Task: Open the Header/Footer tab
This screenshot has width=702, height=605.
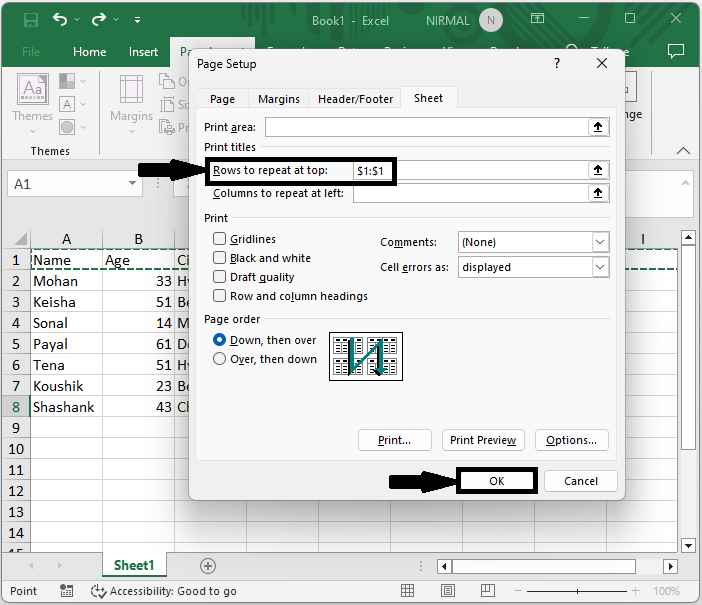Action: click(355, 99)
